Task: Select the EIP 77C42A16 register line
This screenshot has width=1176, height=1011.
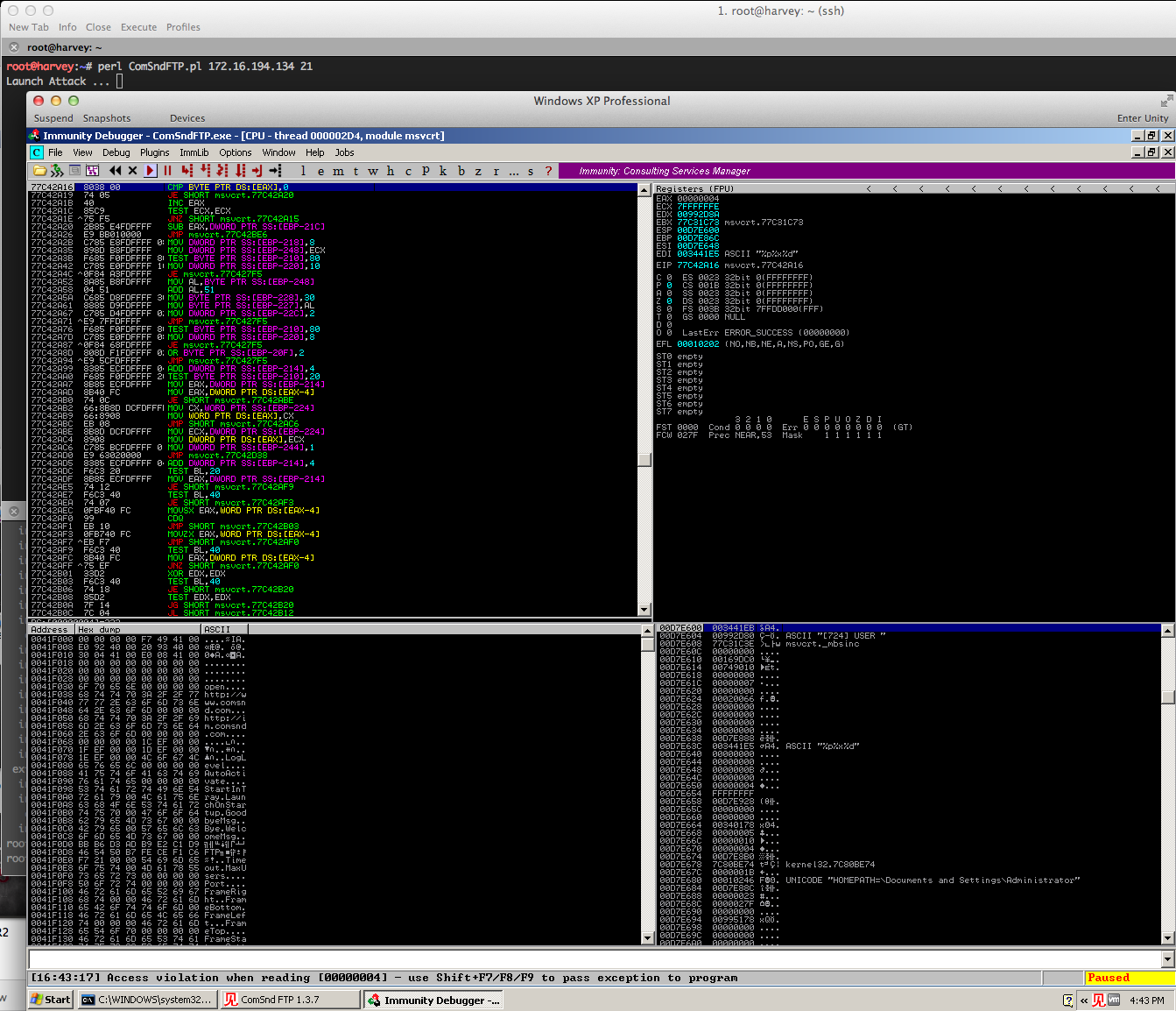Action: [x=730, y=265]
